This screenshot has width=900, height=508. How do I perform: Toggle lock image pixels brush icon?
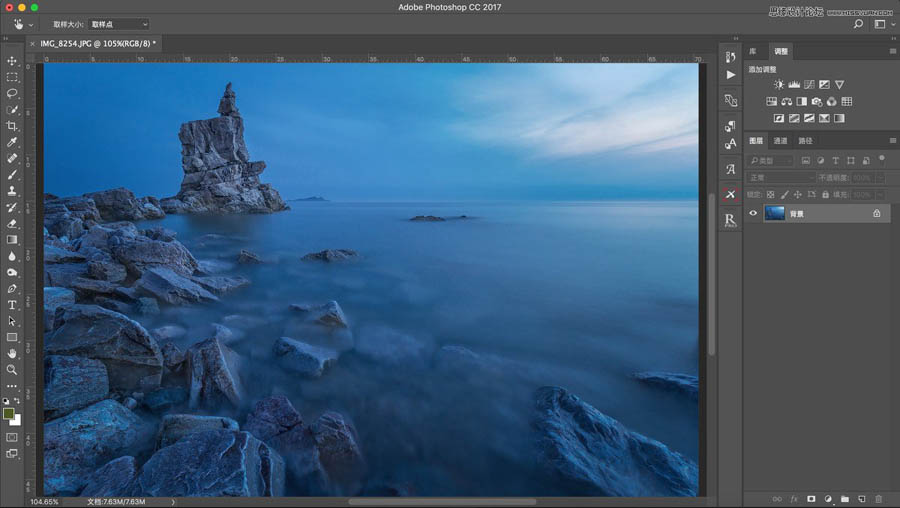(x=784, y=195)
